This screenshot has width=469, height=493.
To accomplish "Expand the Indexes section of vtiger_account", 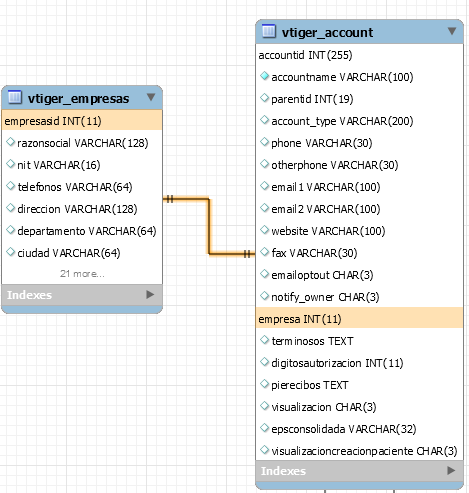I will 451,471.
